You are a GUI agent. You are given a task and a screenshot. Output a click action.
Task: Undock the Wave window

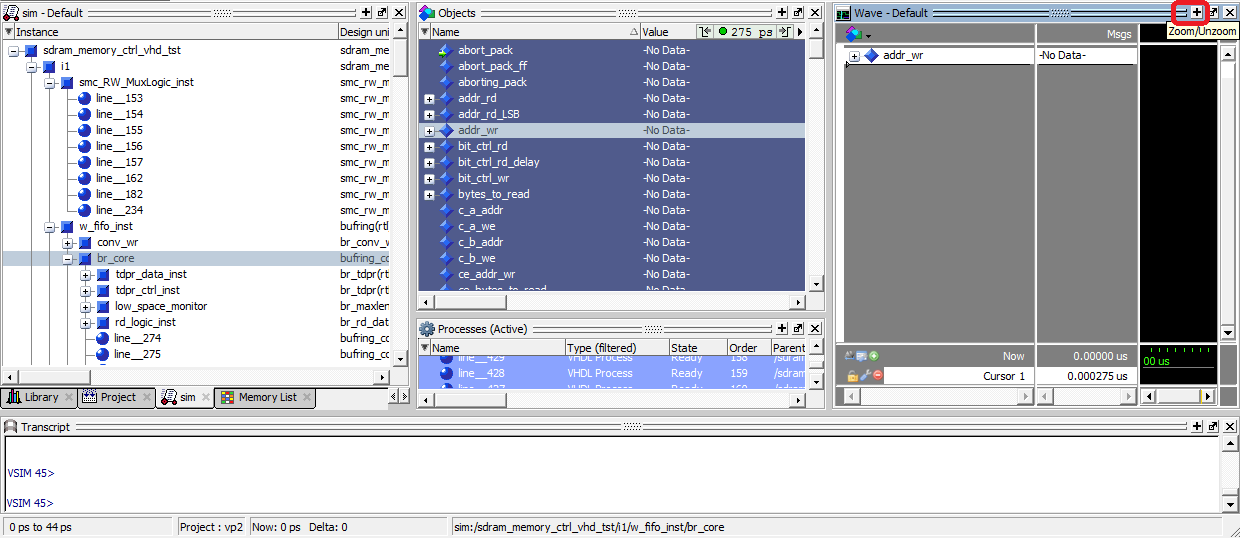(x=1214, y=13)
